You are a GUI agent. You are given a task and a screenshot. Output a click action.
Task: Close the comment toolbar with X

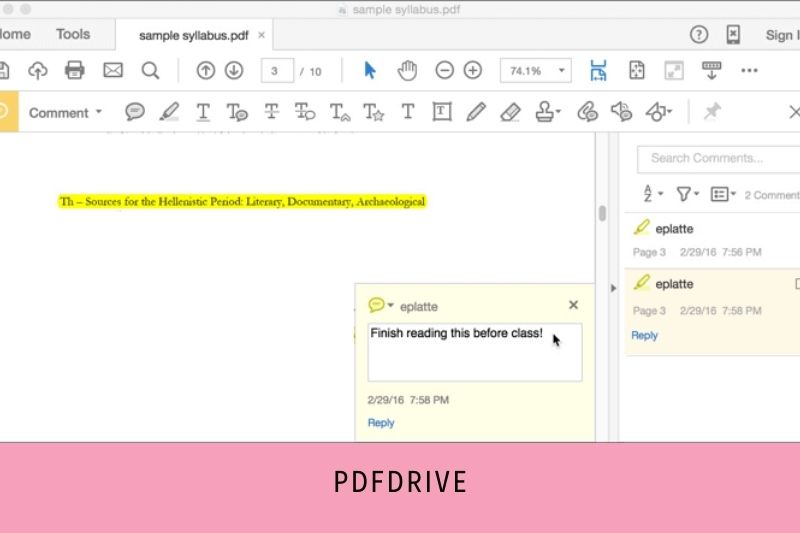[x=794, y=112]
